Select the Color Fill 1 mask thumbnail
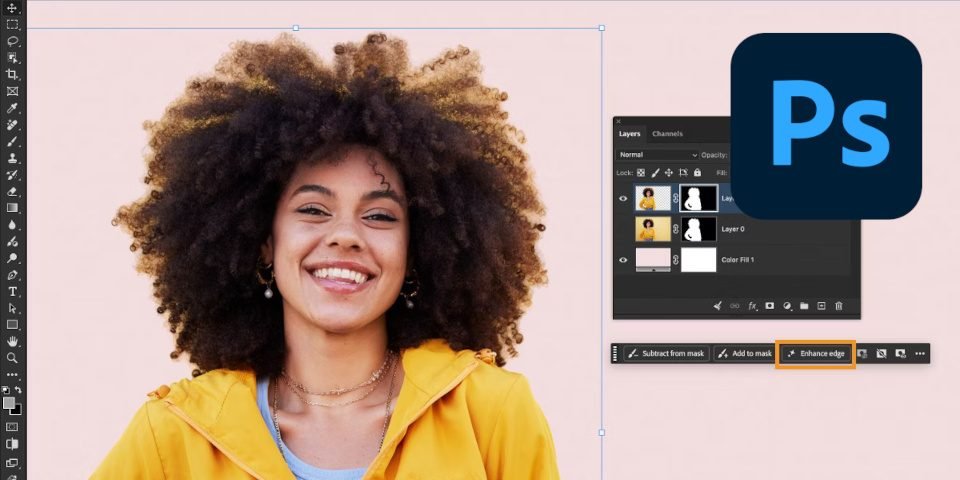The image size is (960, 480). click(699, 260)
